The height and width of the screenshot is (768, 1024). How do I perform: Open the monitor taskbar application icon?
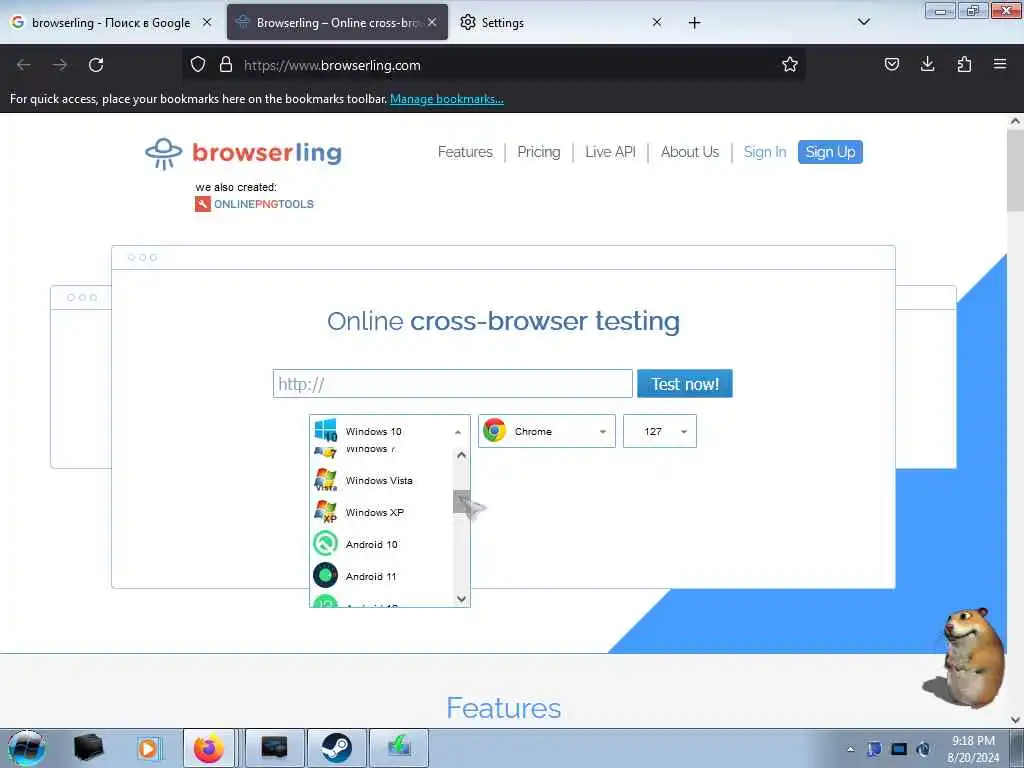tap(274, 748)
